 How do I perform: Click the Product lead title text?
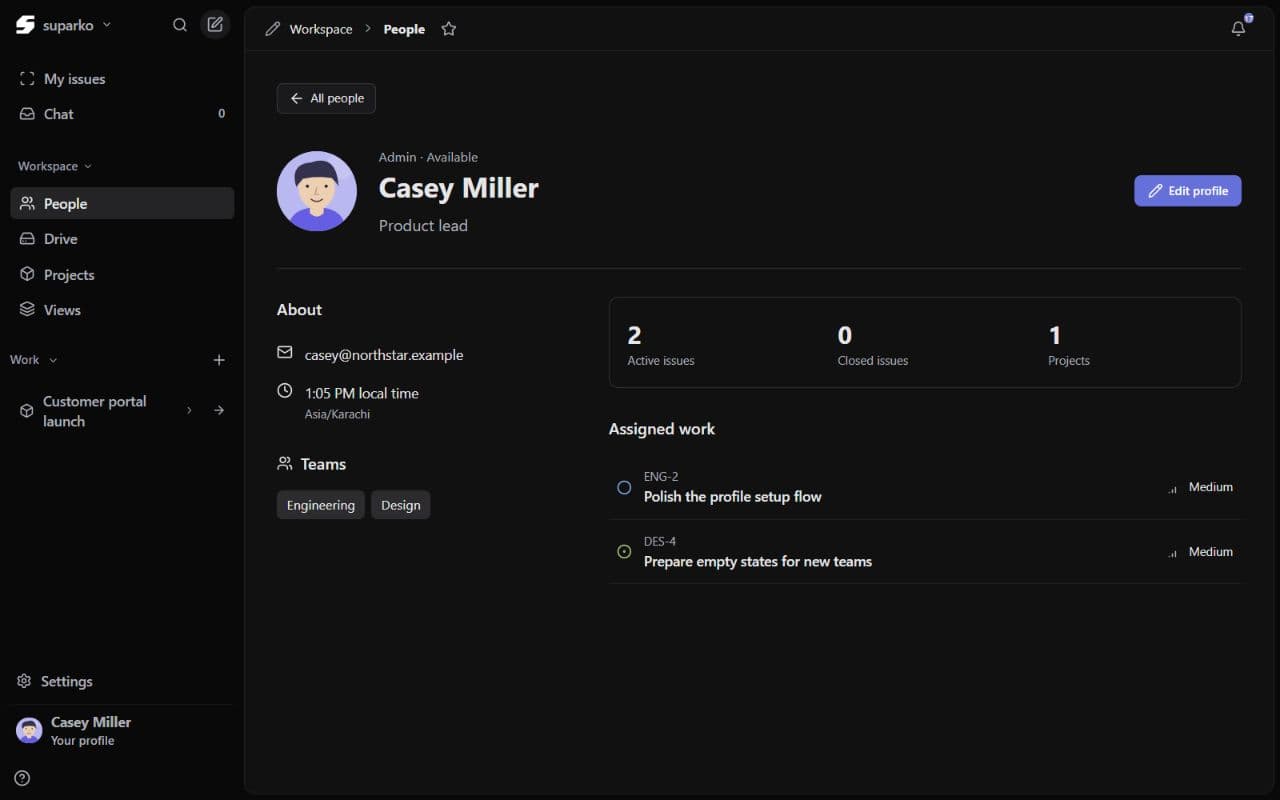tap(423, 226)
